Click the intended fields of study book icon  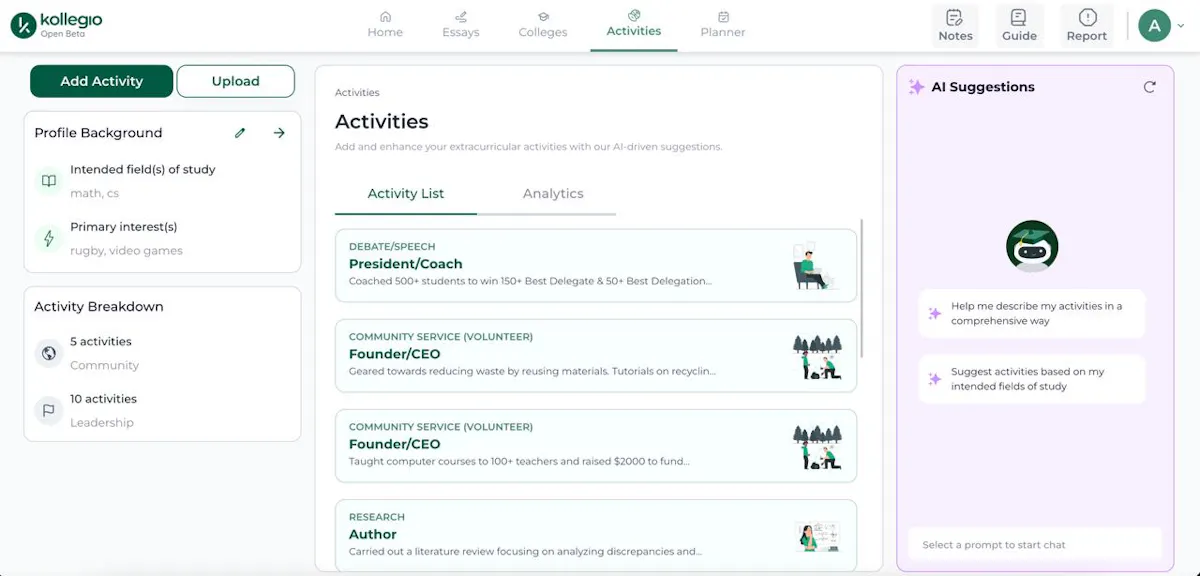[x=48, y=181]
